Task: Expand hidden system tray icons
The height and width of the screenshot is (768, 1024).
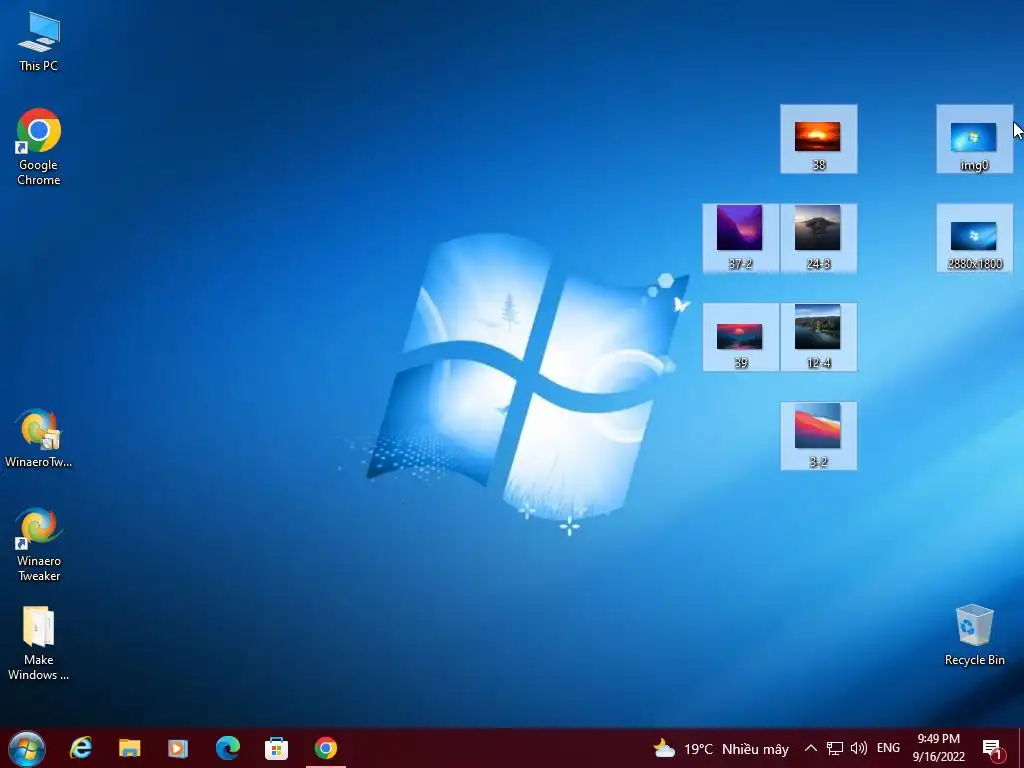Action: point(810,748)
